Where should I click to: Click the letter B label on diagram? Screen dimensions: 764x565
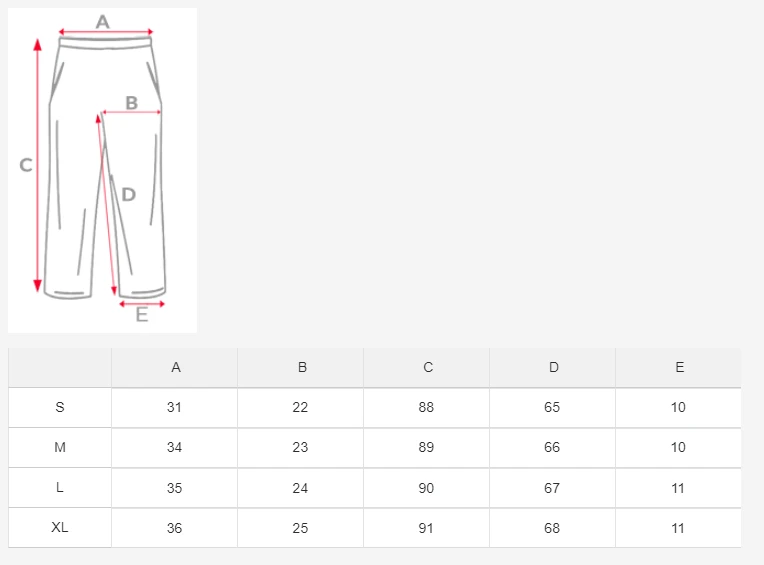tap(132, 103)
